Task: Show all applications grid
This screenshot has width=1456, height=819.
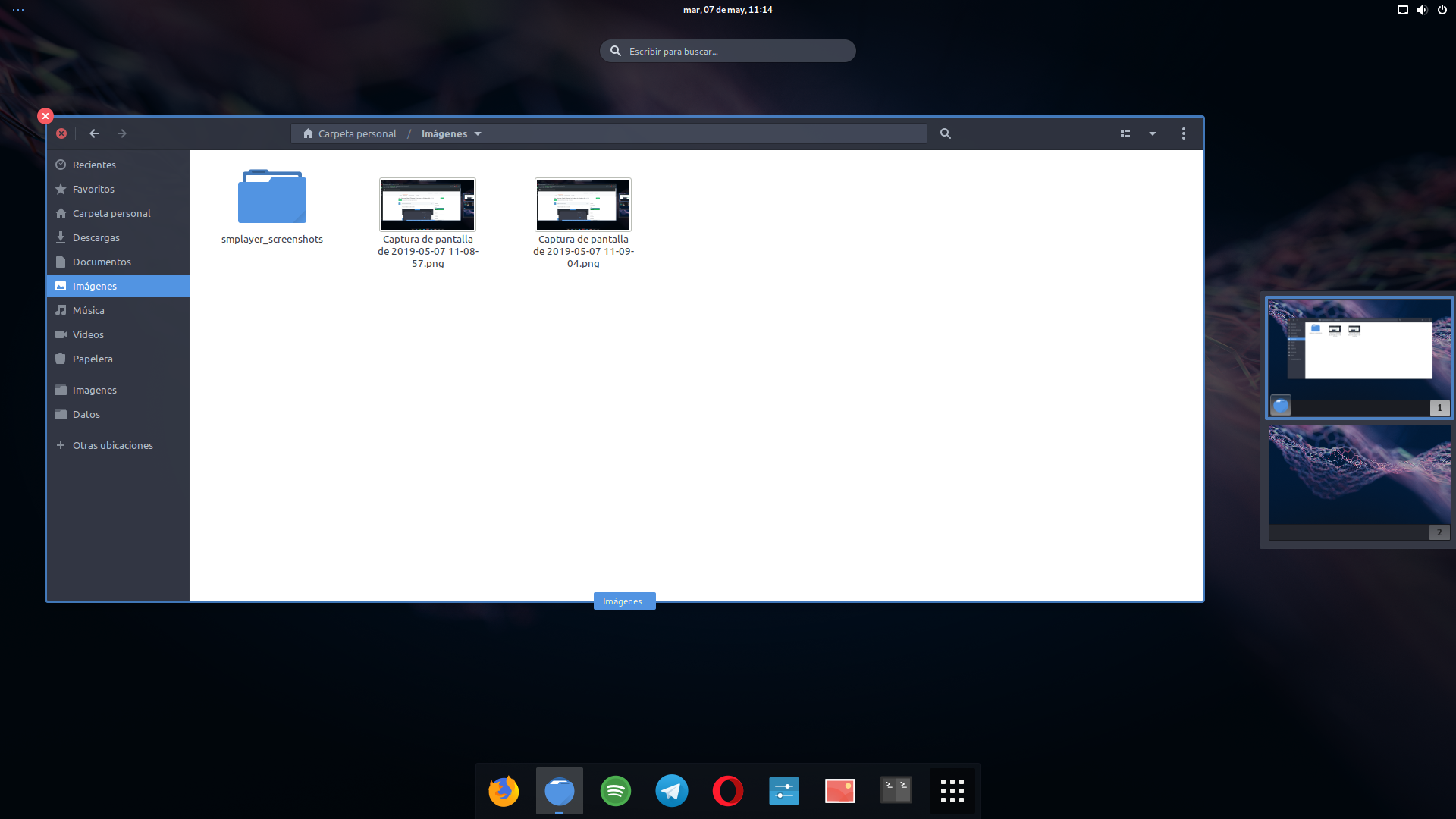Action: pyautogui.click(x=952, y=791)
